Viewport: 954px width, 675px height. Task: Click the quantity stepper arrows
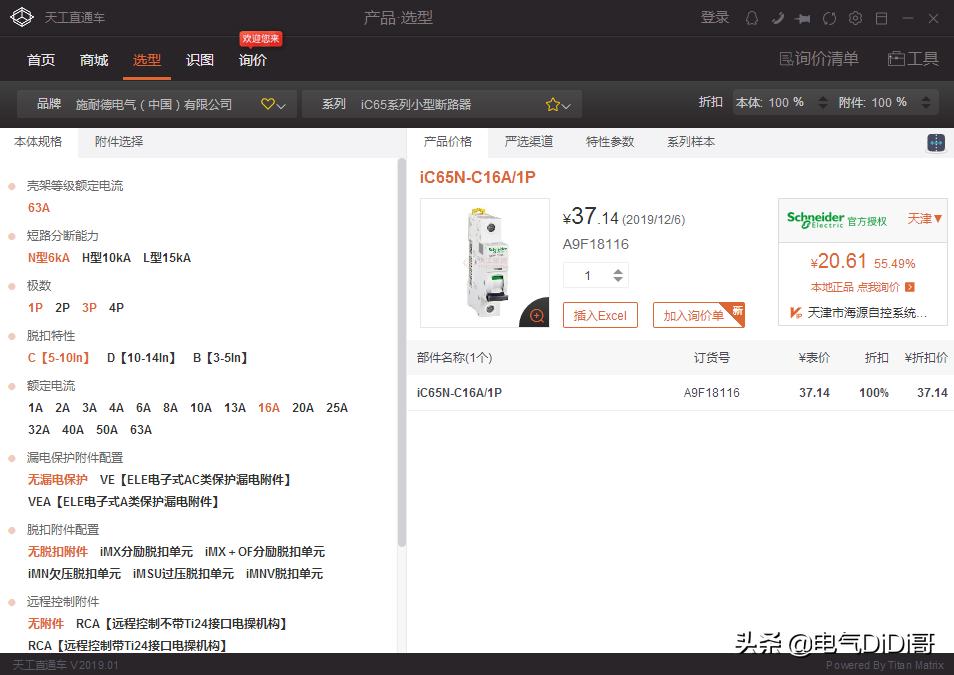(x=618, y=275)
